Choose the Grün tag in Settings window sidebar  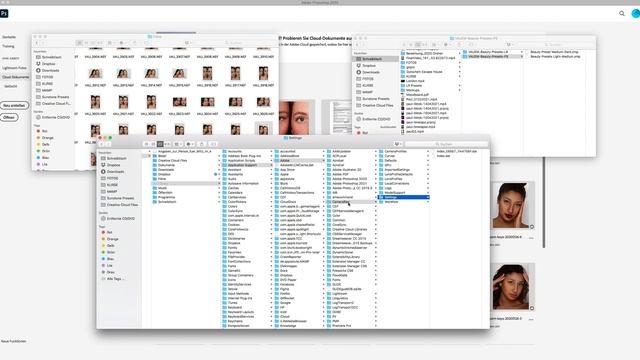tap(111, 252)
